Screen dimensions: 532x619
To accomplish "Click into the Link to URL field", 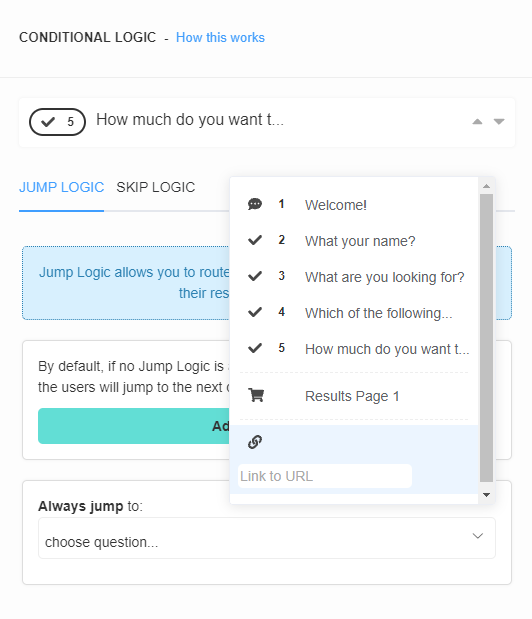I will click(x=325, y=476).
